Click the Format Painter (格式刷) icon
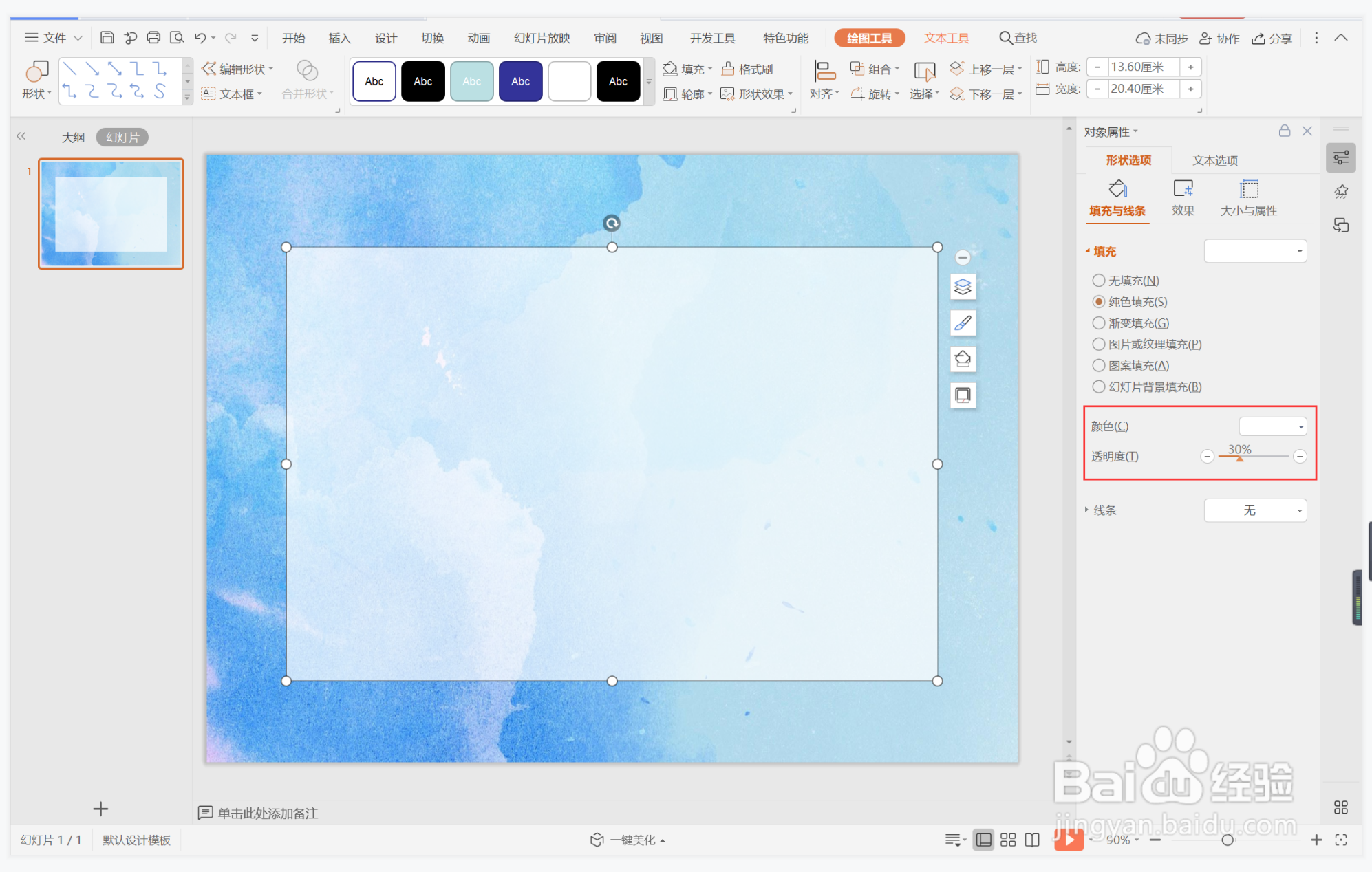 tap(728, 69)
